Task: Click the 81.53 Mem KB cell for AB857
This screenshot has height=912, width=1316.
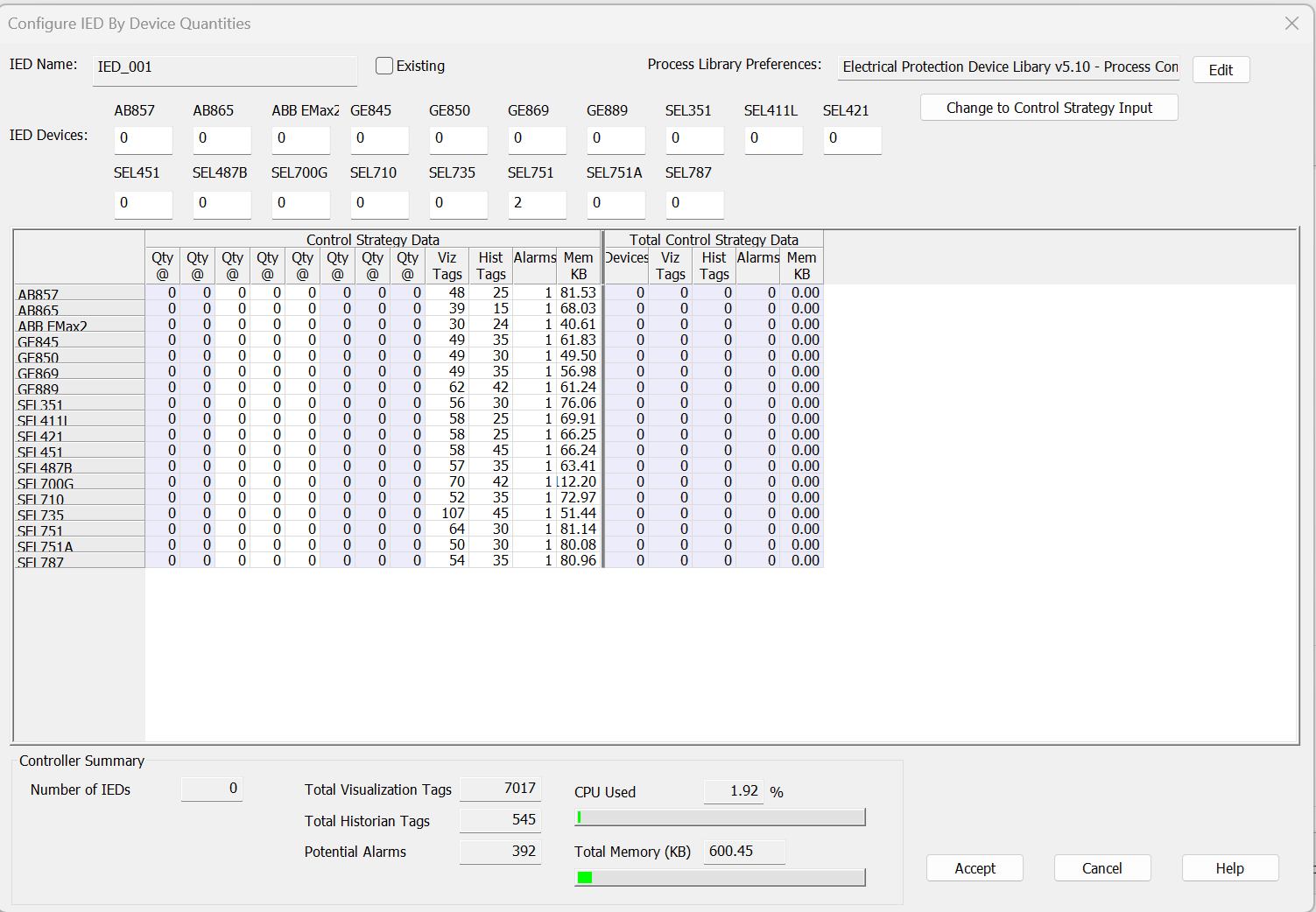Action: 579,293
